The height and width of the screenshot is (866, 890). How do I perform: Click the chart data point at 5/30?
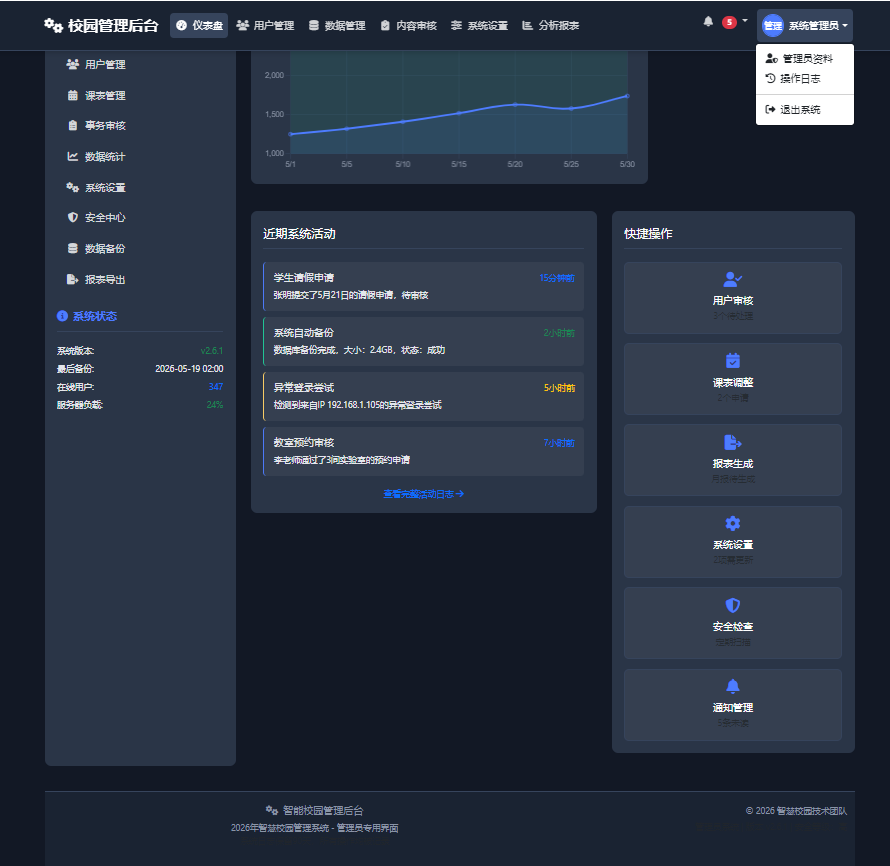[627, 96]
